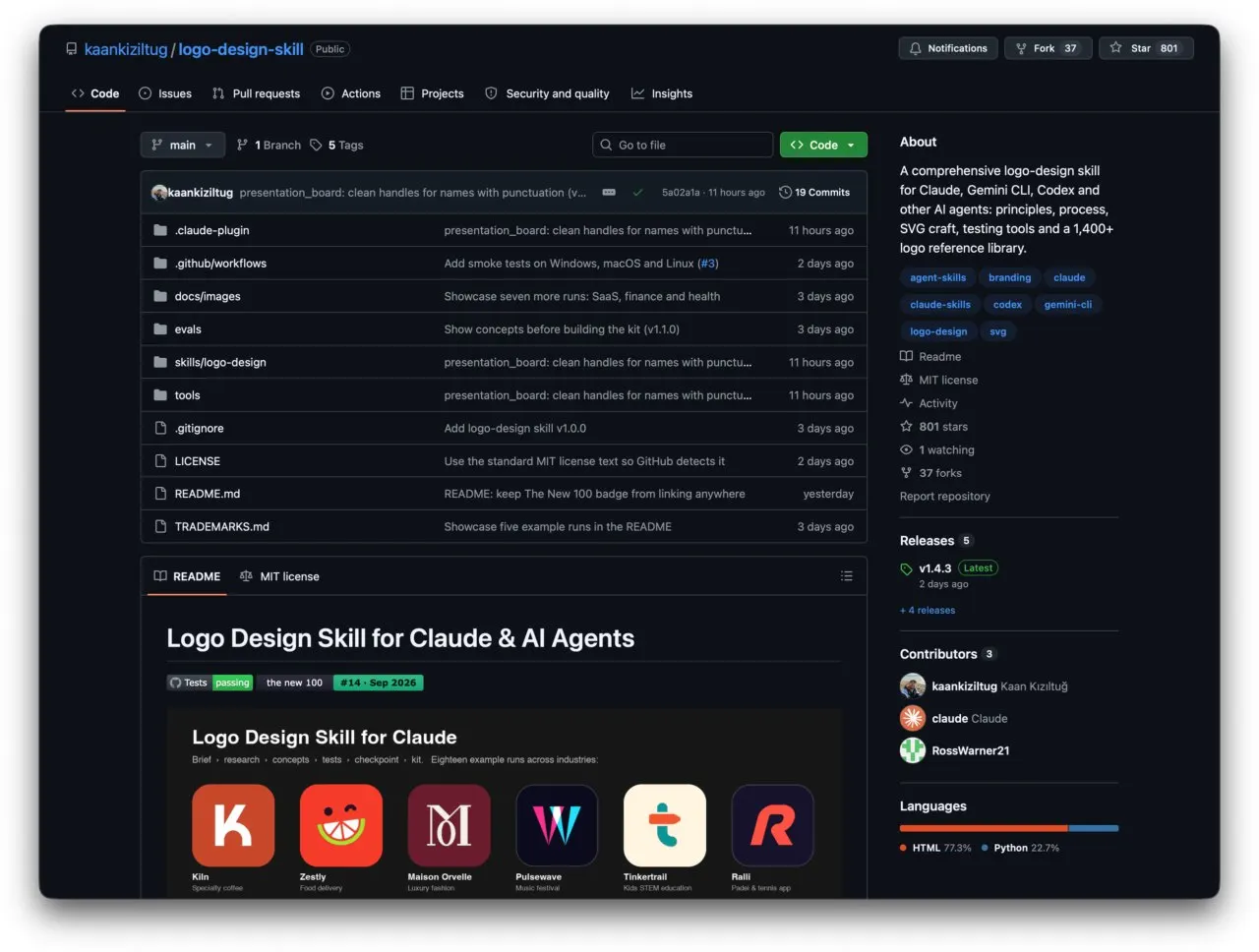Click the branding topic tag

point(1010,277)
